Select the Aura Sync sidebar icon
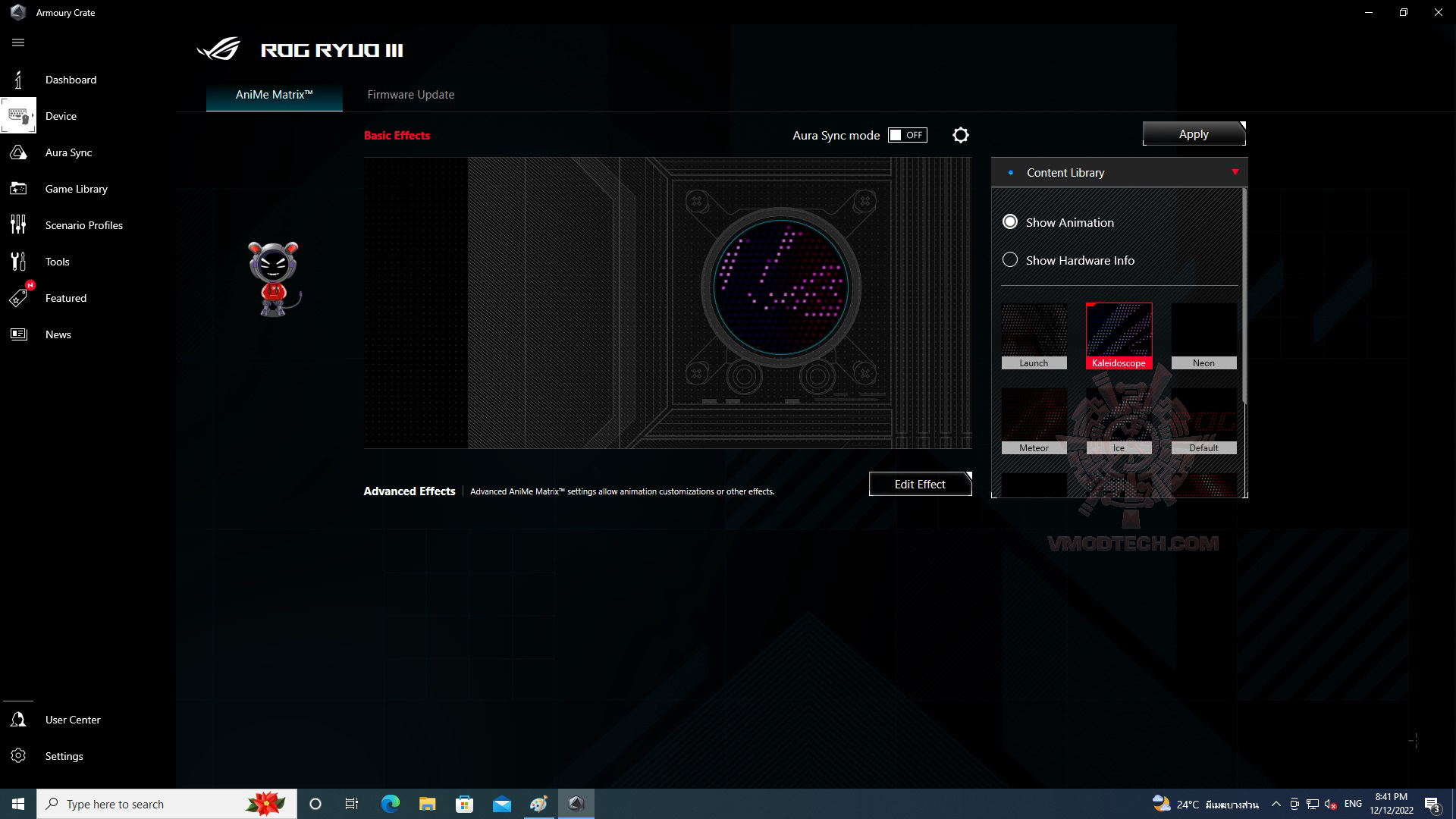Image resolution: width=1456 pixels, height=819 pixels. pos(18,152)
